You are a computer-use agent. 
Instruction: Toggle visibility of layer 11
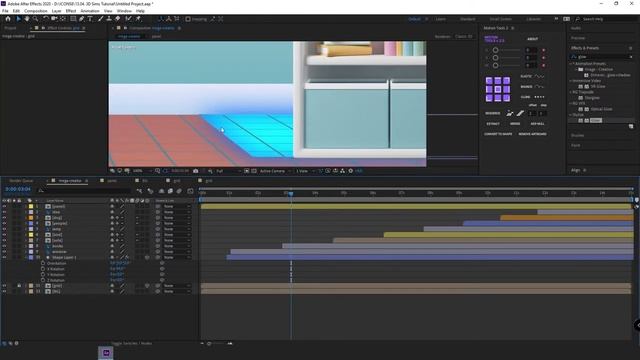pyautogui.click(x=4, y=286)
